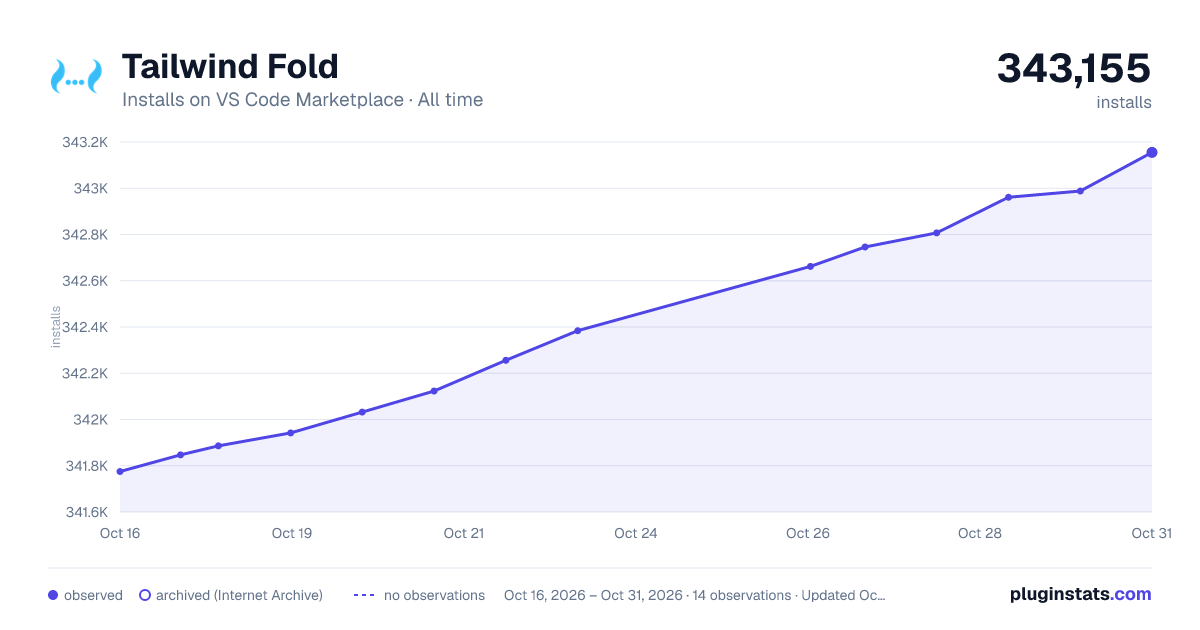Click the 342K y-axis label
Image resolution: width=1200 pixels, height=630 pixels.
click(91, 420)
